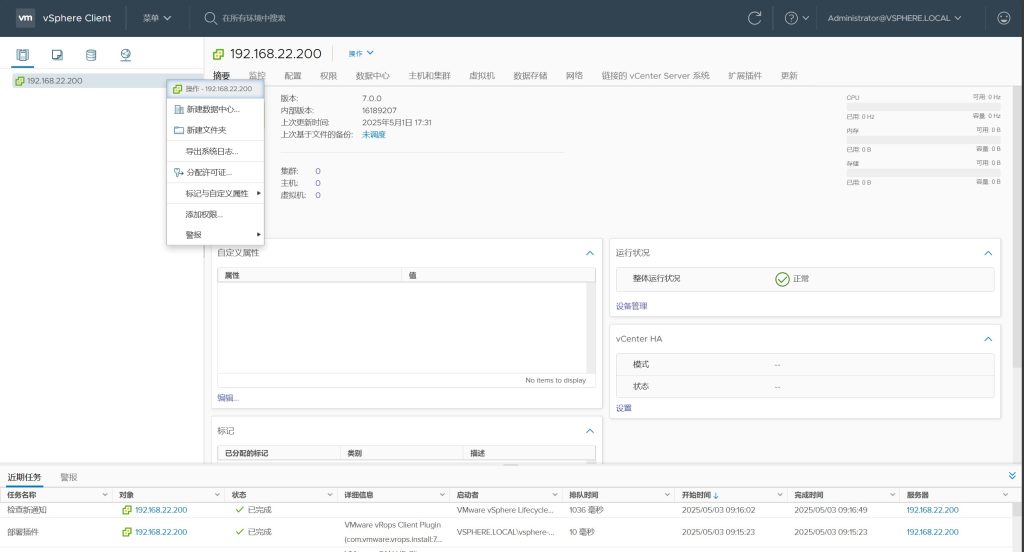Switch to the 数据存储 tab
The height and width of the screenshot is (552, 1024).
pyautogui.click(x=530, y=76)
